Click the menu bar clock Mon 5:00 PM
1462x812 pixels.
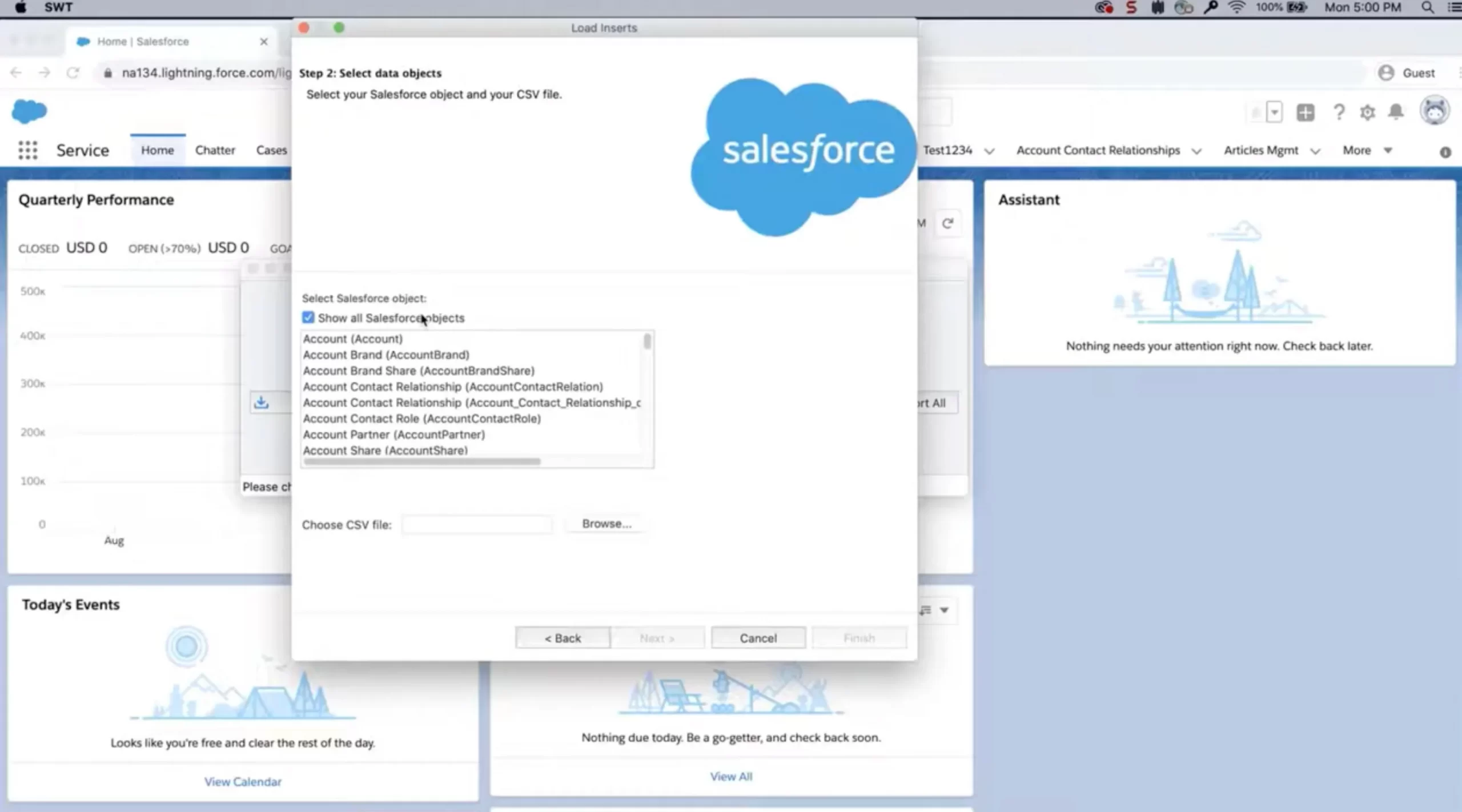pyautogui.click(x=1363, y=7)
